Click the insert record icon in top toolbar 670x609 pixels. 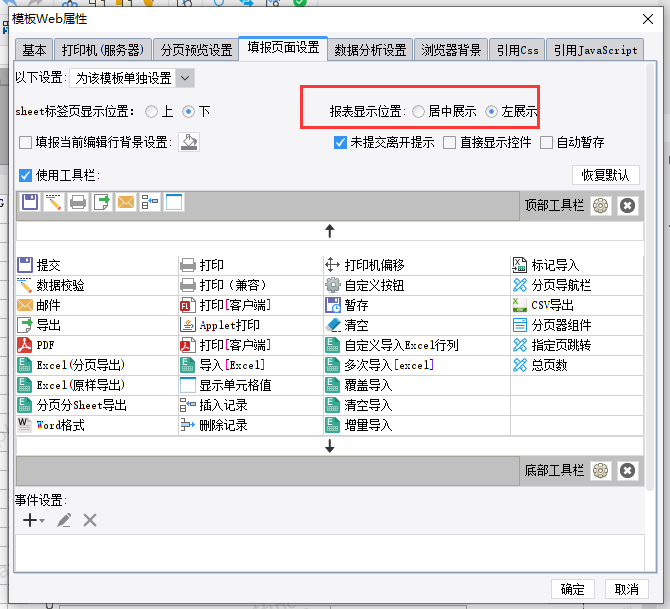[x=150, y=202]
